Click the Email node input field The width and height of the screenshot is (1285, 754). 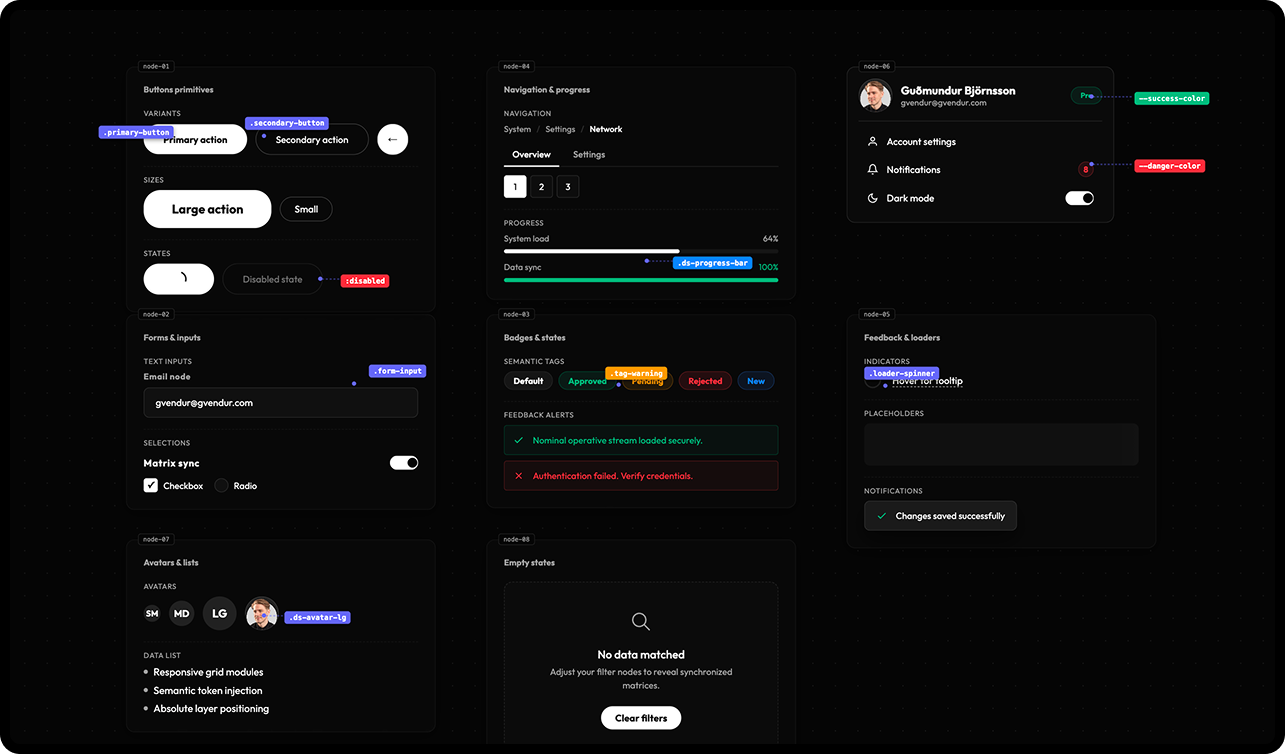(x=280, y=403)
